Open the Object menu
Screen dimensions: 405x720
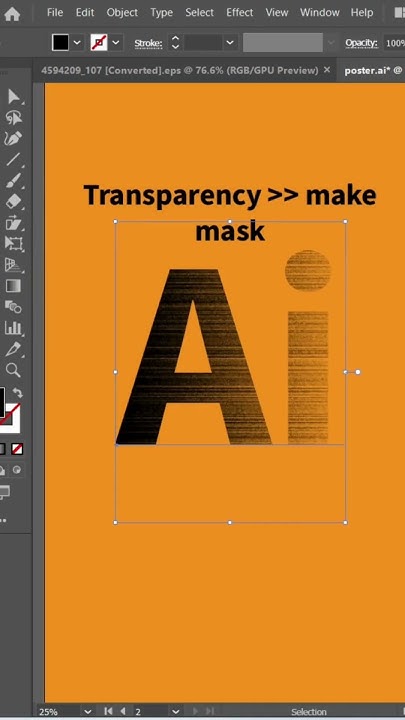(x=122, y=13)
